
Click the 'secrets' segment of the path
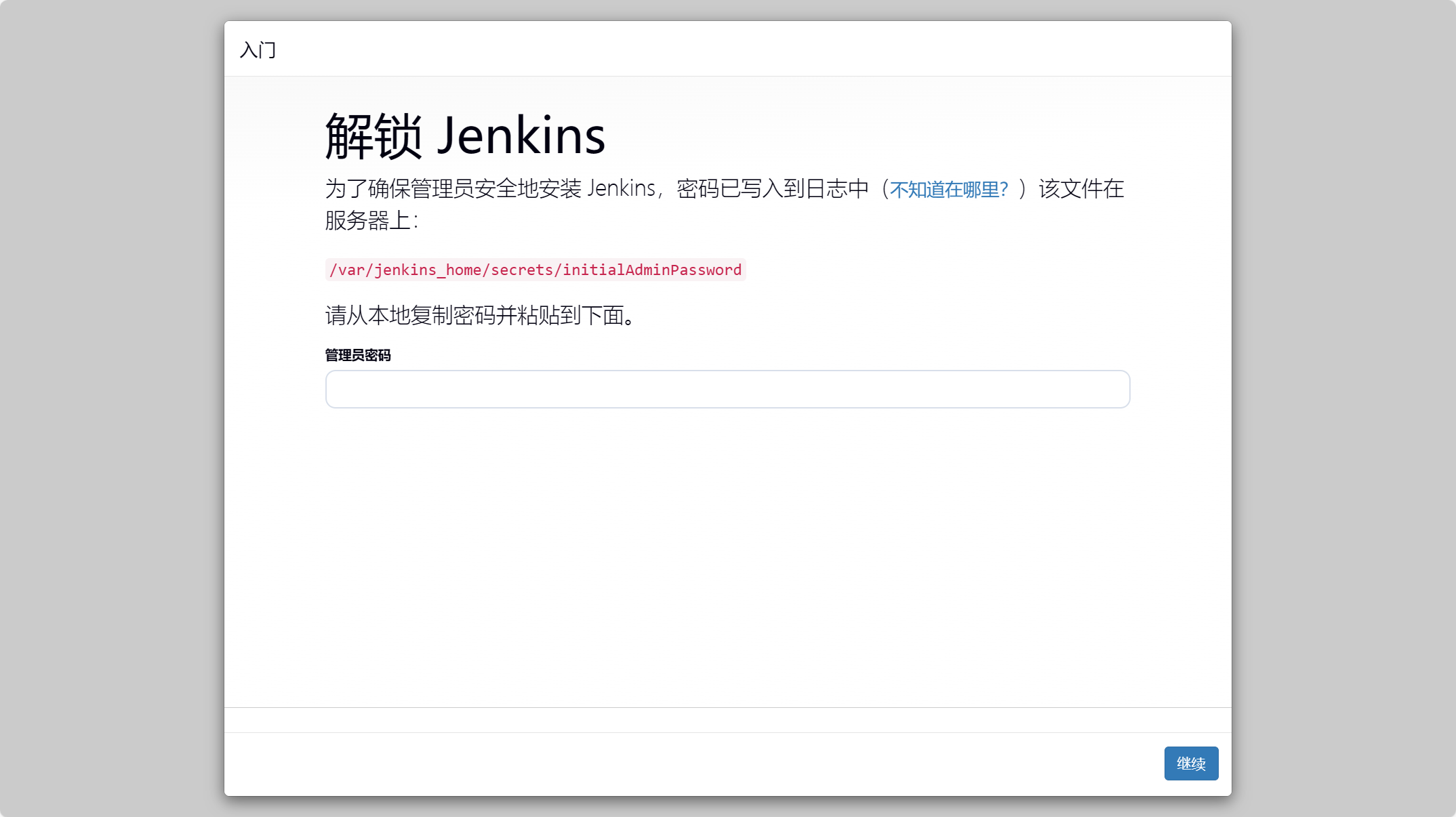[521, 270]
